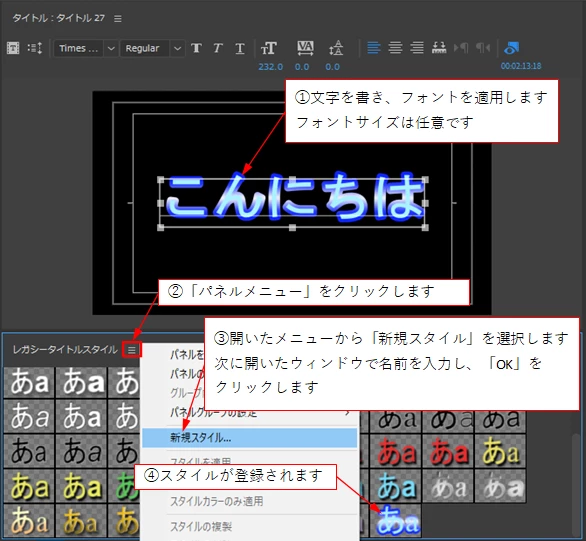Screen dimensions: 586x541
Task: Apply the newly added blue glow あa style
Action: coord(397,520)
